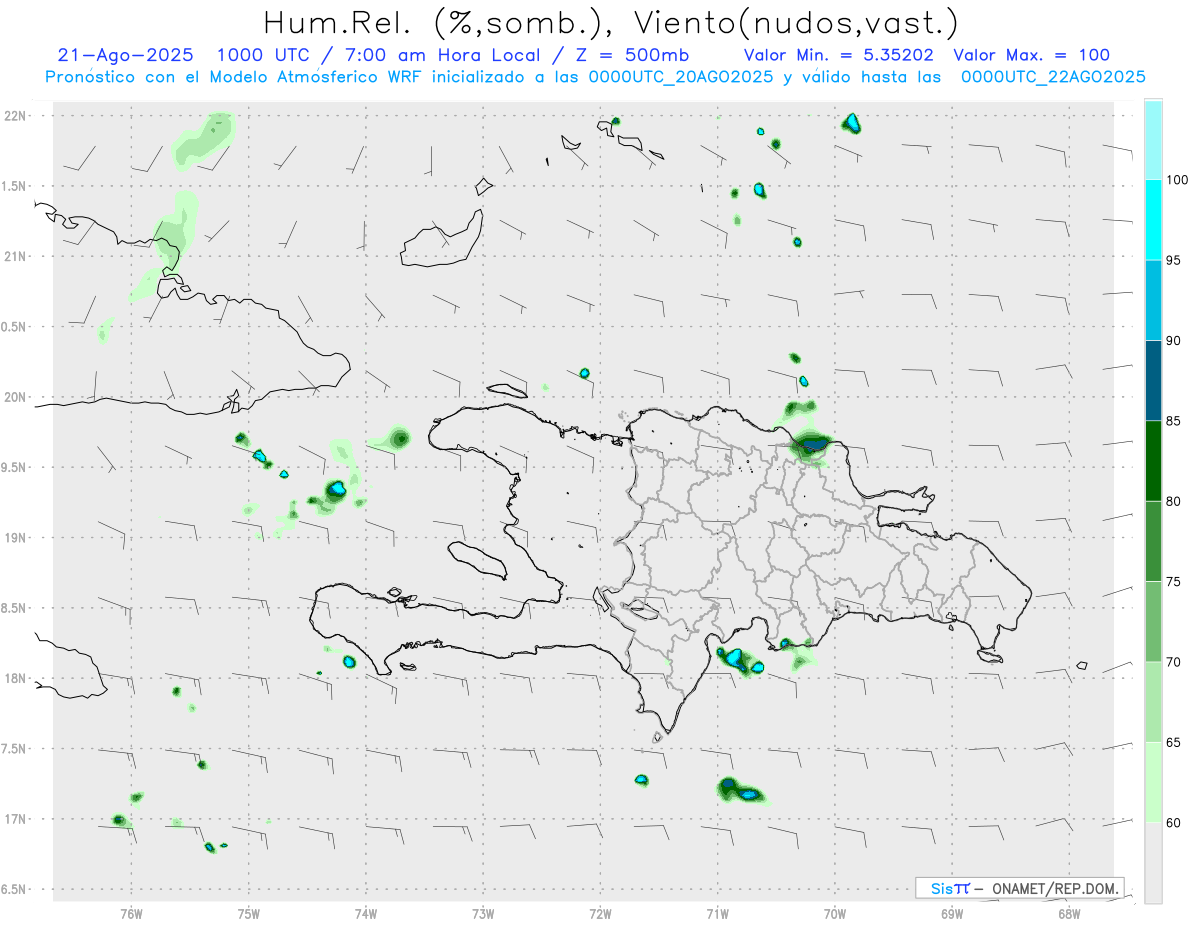Click the 70W longitude label
Image resolution: width=1200 pixels, height=927 pixels.
835,913
